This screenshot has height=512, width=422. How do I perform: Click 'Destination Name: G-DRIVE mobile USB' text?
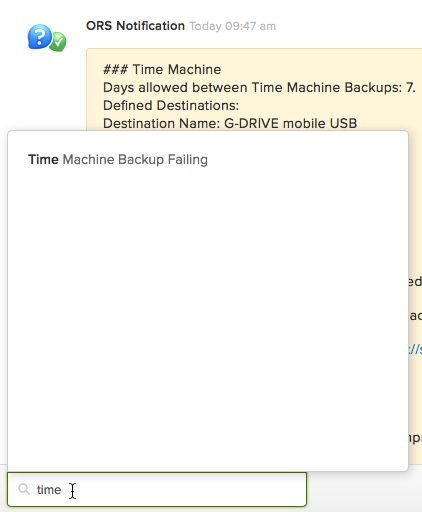[x=230, y=123]
